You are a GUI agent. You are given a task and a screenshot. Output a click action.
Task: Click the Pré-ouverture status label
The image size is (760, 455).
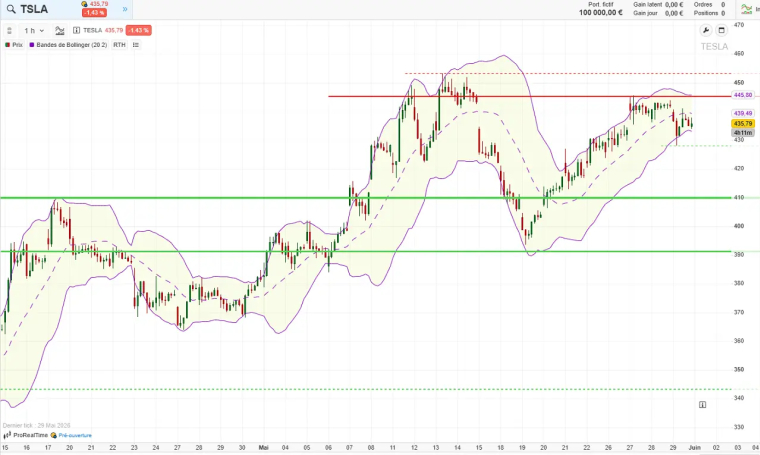tap(75, 435)
